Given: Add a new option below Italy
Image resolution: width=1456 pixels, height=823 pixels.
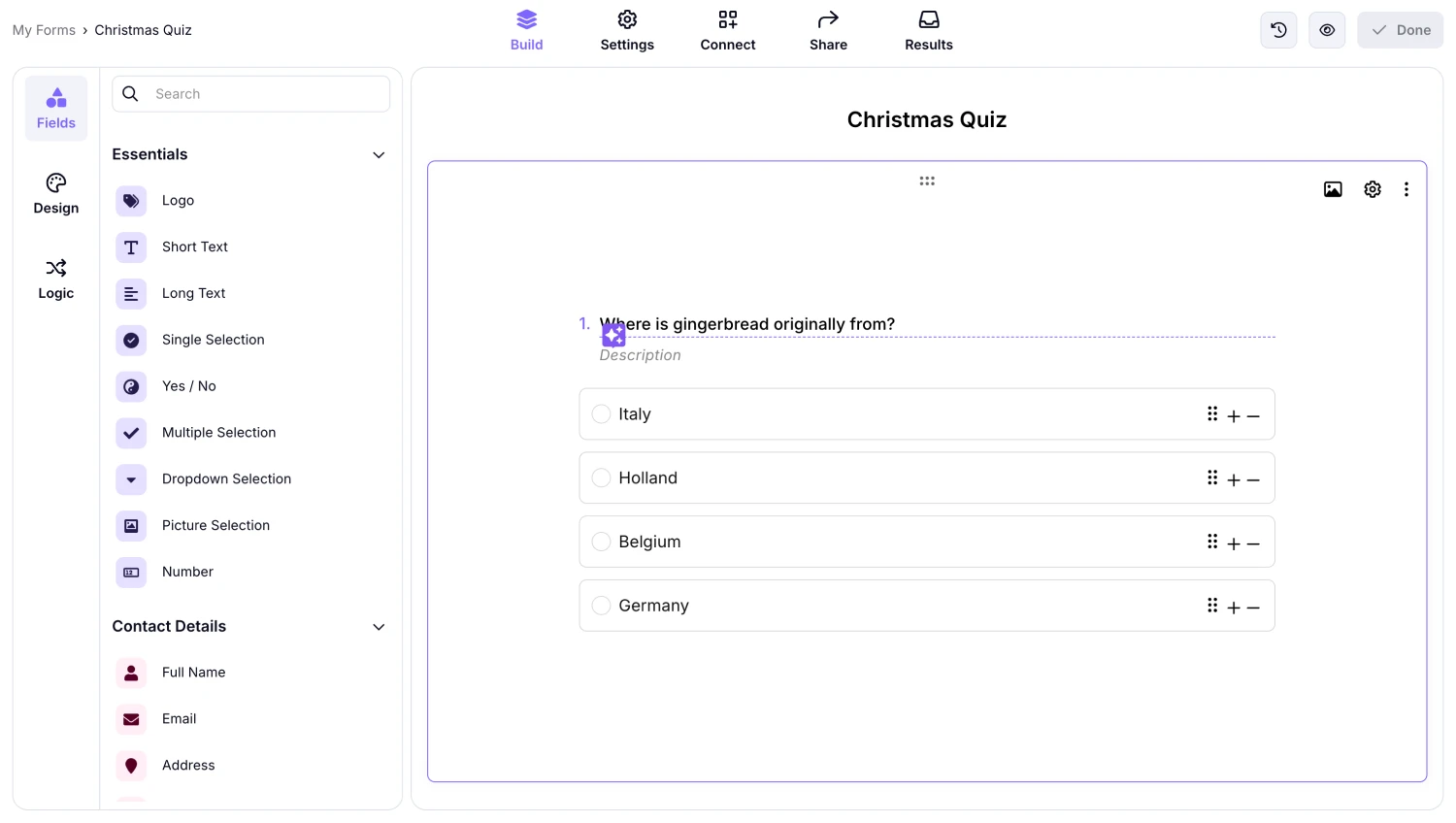Looking at the screenshot, I should 1233,414.
